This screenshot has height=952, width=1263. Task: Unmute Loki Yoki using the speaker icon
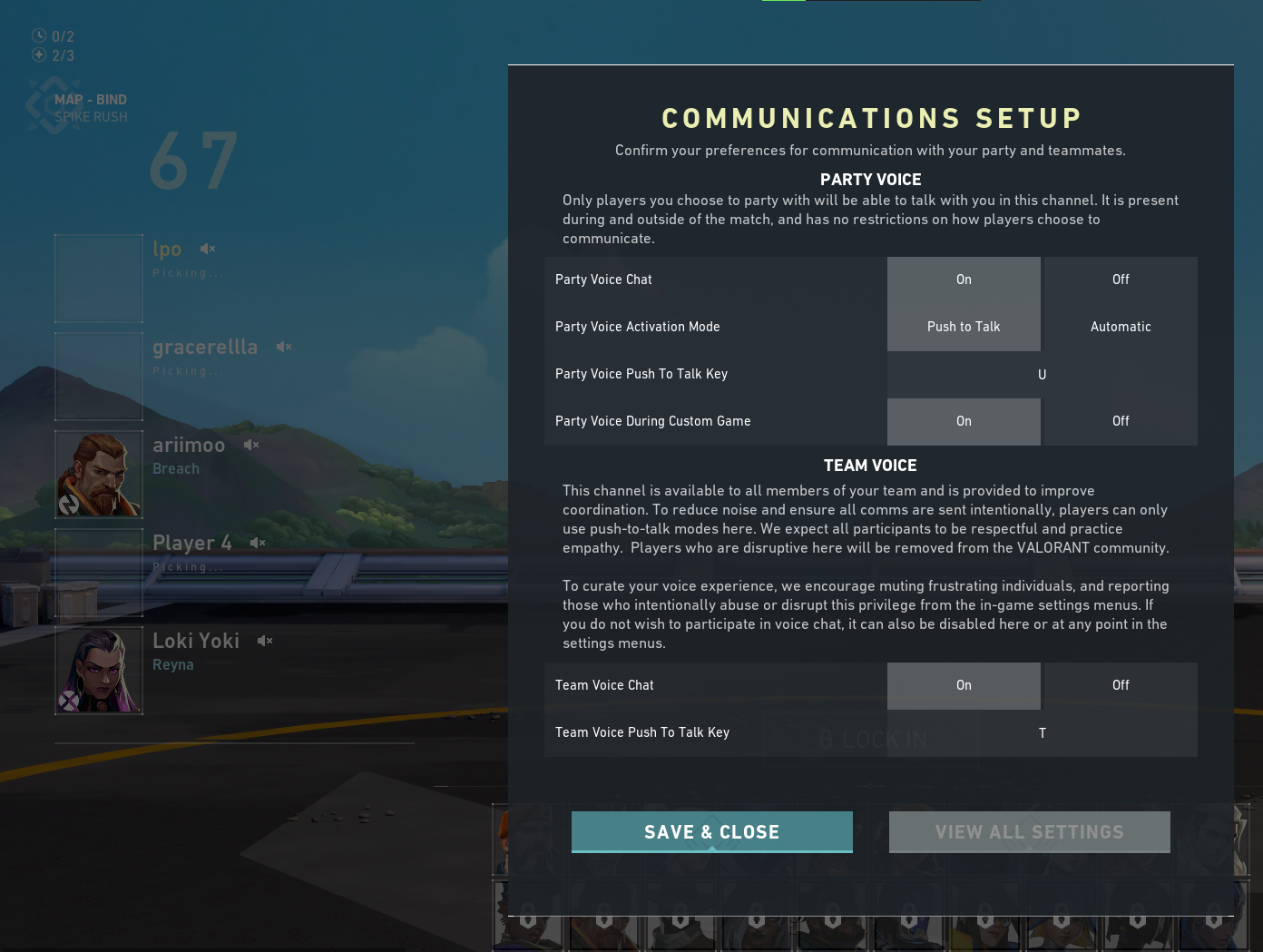click(265, 641)
